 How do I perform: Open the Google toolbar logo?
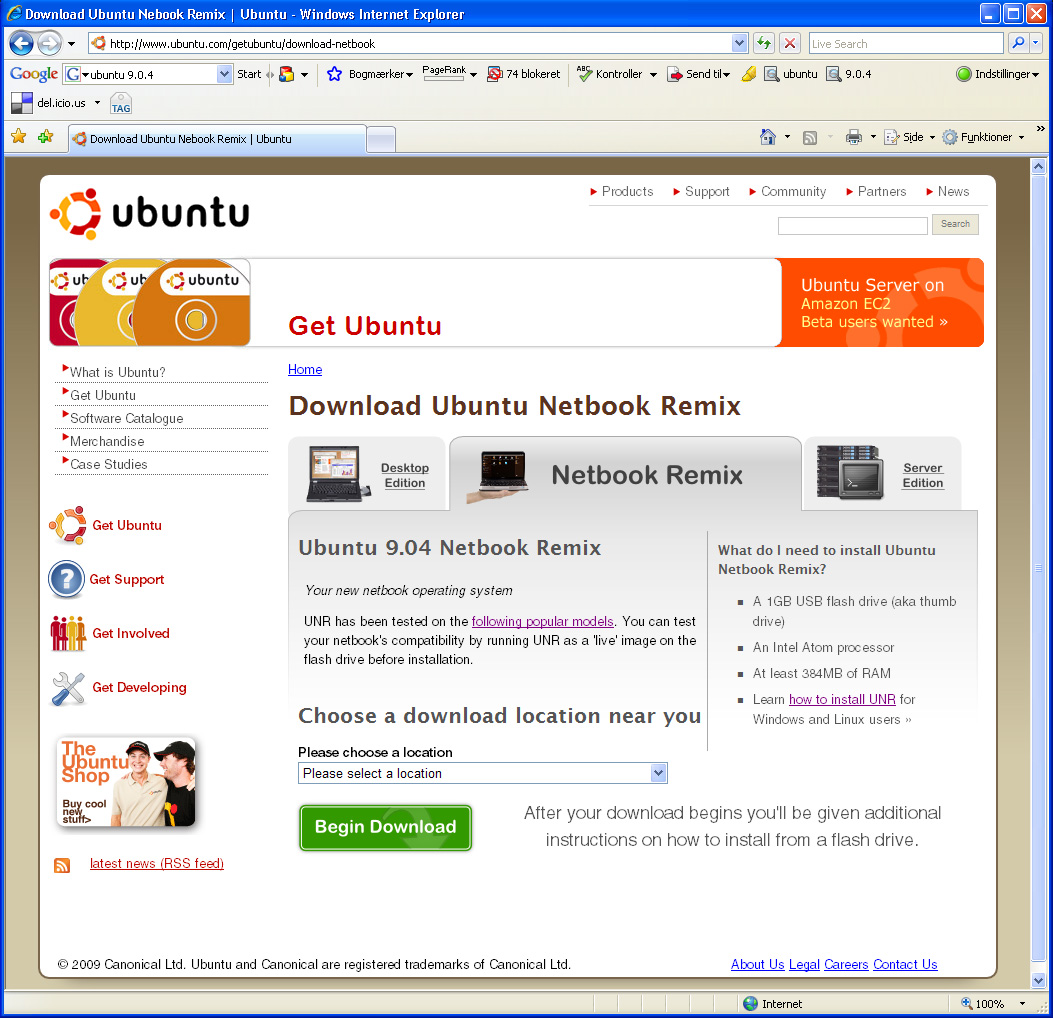(x=34, y=74)
